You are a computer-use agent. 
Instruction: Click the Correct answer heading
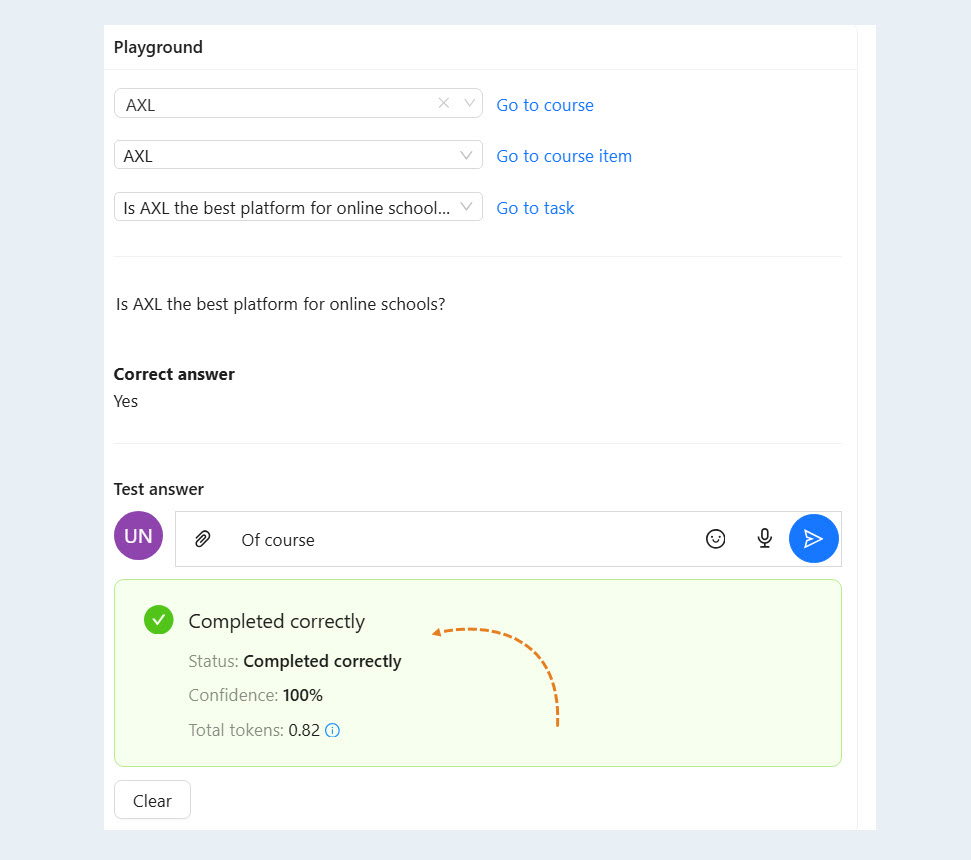[x=174, y=374]
